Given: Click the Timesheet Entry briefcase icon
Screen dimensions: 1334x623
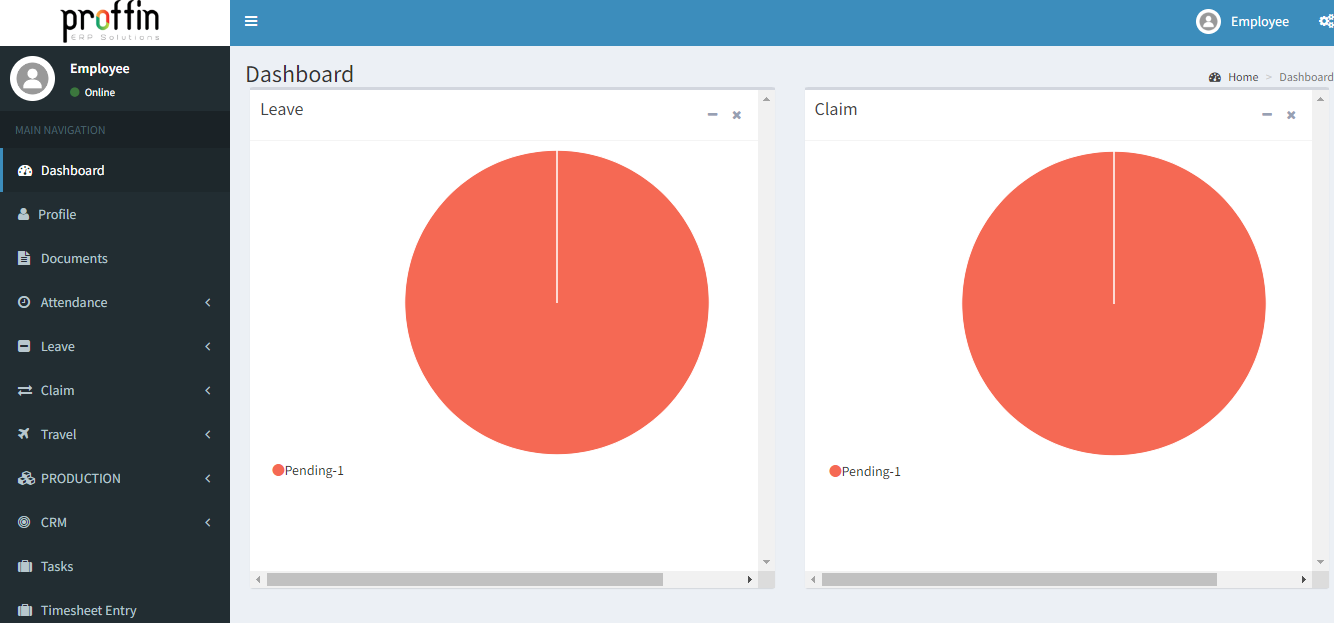Looking at the screenshot, I should click(25, 611).
